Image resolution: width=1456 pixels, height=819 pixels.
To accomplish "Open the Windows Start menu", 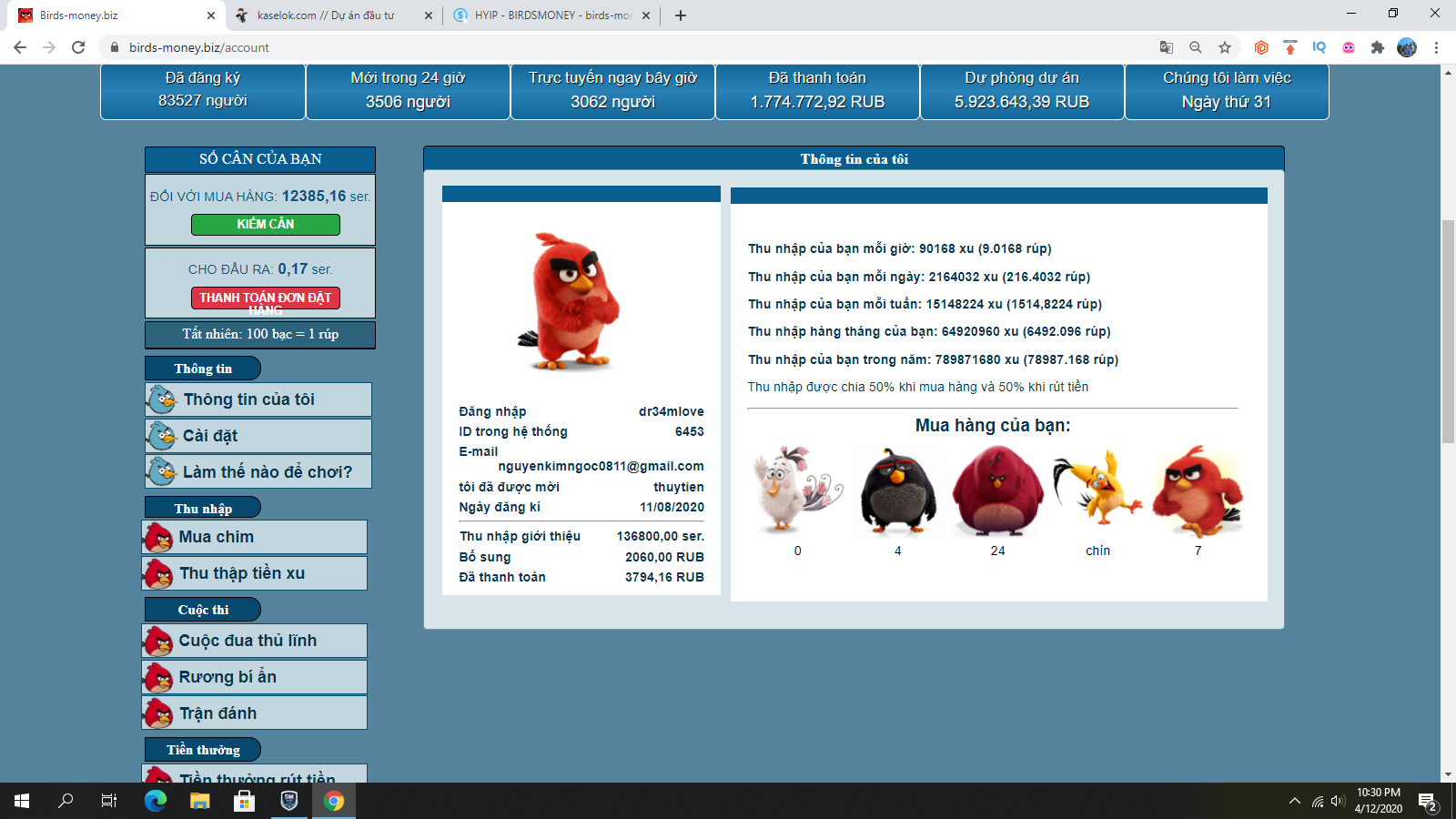I will click(22, 801).
